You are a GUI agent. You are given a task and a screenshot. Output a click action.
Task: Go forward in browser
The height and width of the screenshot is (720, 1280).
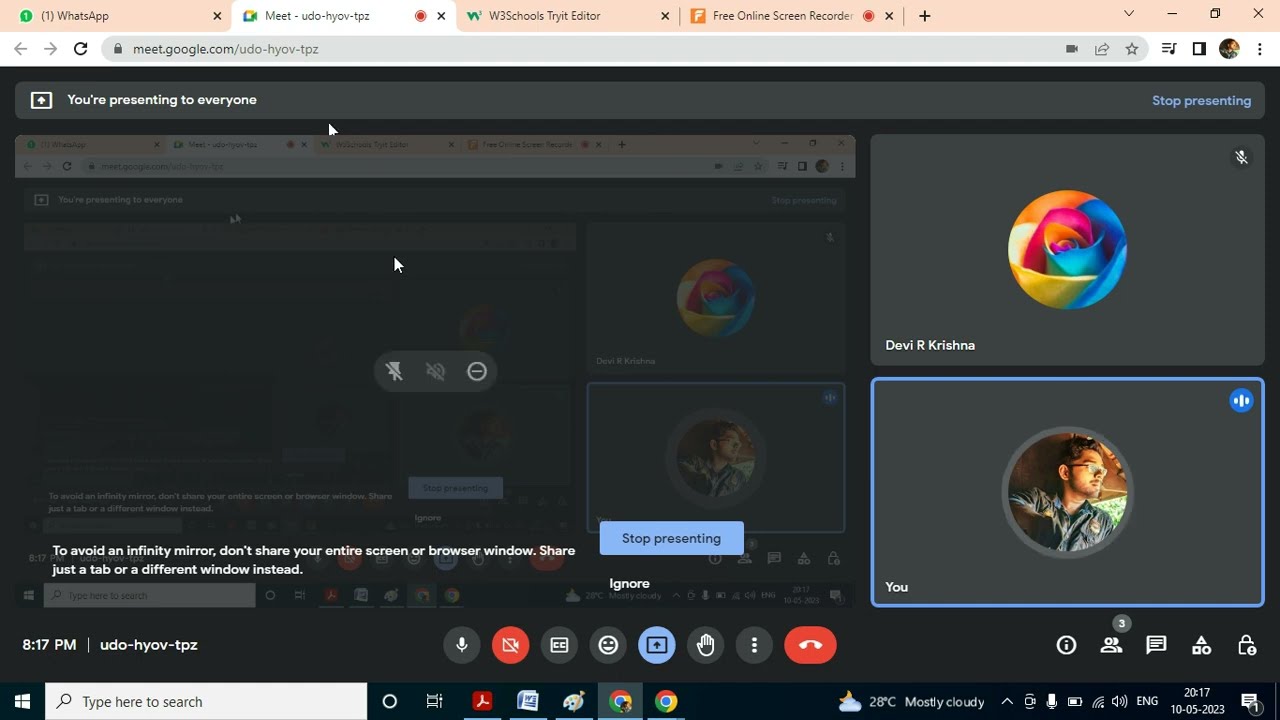pyautogui.click(x=50, y=49)
